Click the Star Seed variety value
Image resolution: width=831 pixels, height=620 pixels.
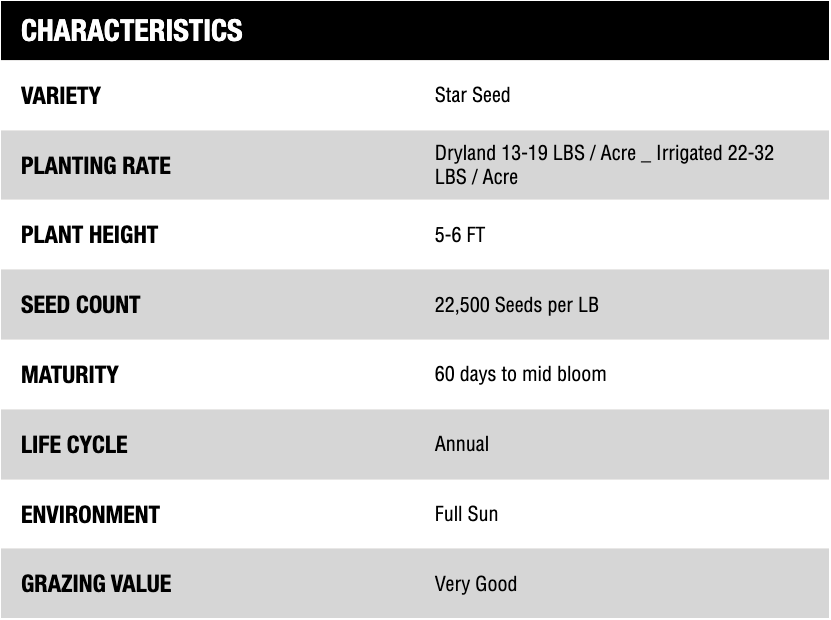click(472, 96)
